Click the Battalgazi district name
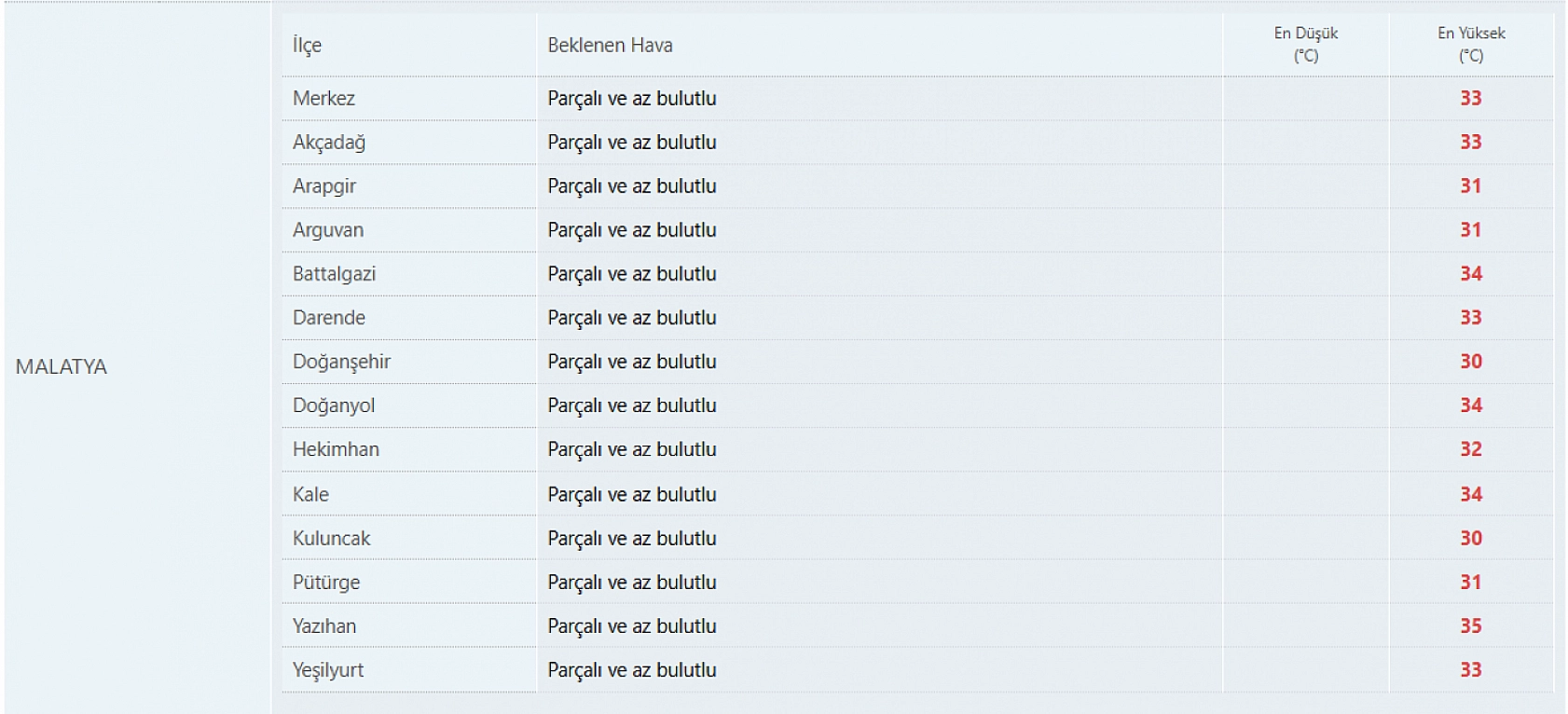 pyautogui.click(x=334, y=273)
